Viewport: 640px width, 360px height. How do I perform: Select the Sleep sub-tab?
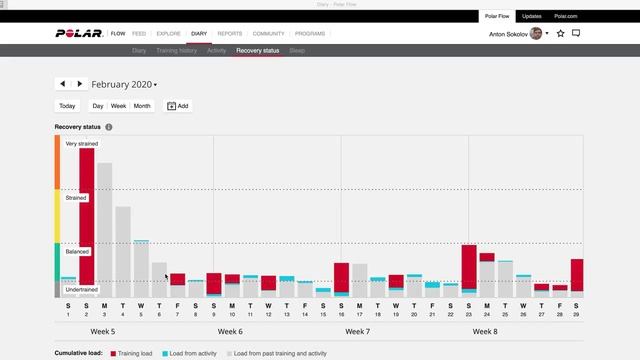pos(297,51)
